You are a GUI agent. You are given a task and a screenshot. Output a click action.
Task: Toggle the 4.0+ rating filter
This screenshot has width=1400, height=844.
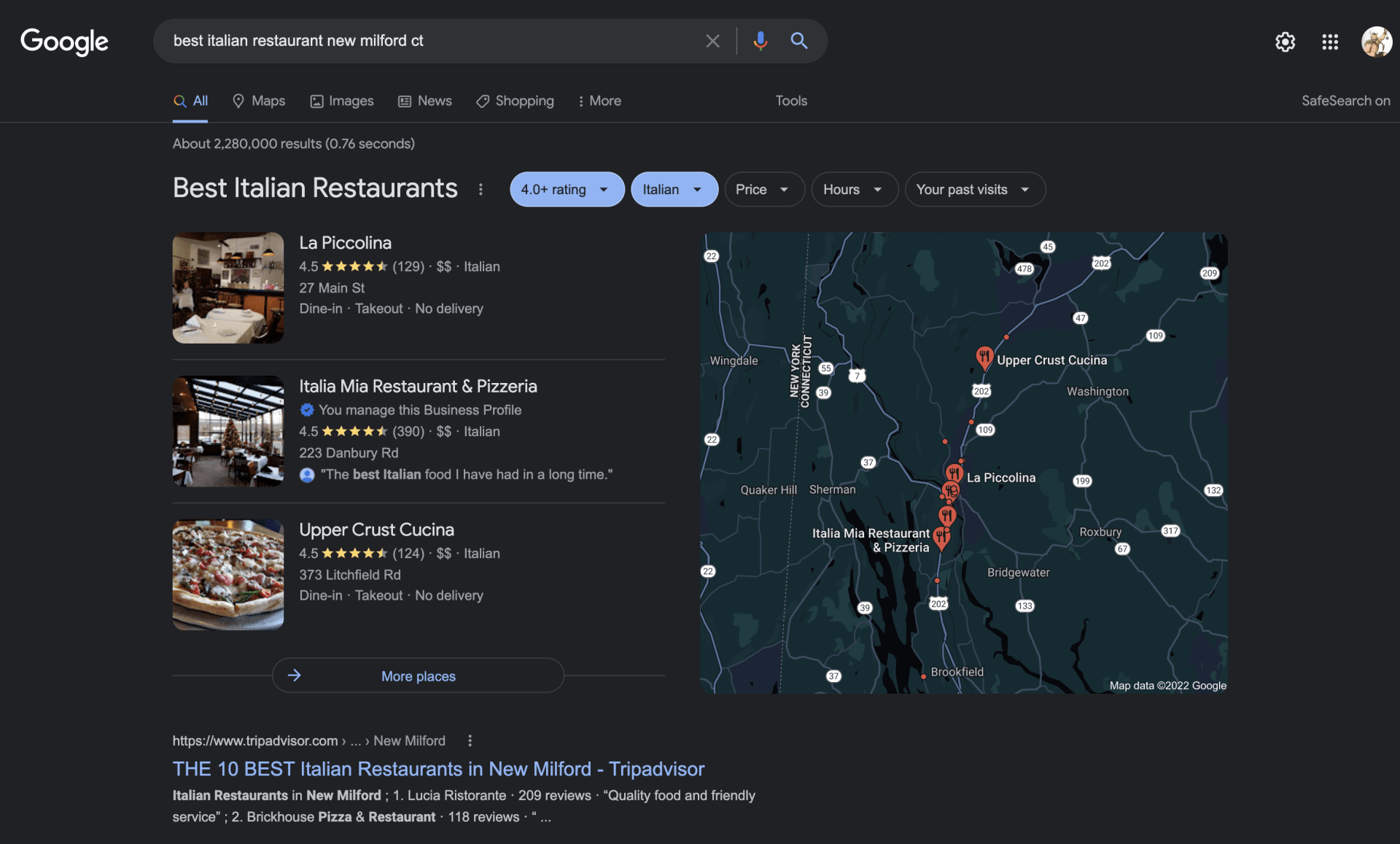tap(567, 190)
